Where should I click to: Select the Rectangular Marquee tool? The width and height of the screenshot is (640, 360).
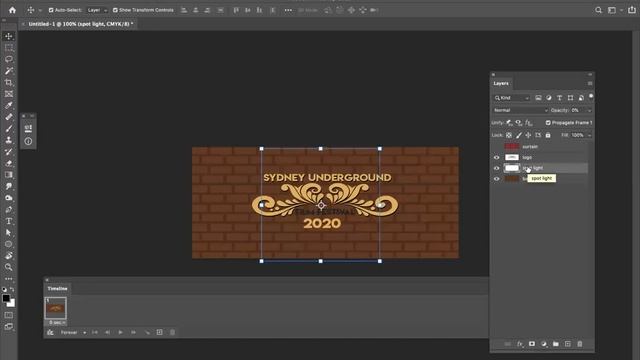[9, 48]
